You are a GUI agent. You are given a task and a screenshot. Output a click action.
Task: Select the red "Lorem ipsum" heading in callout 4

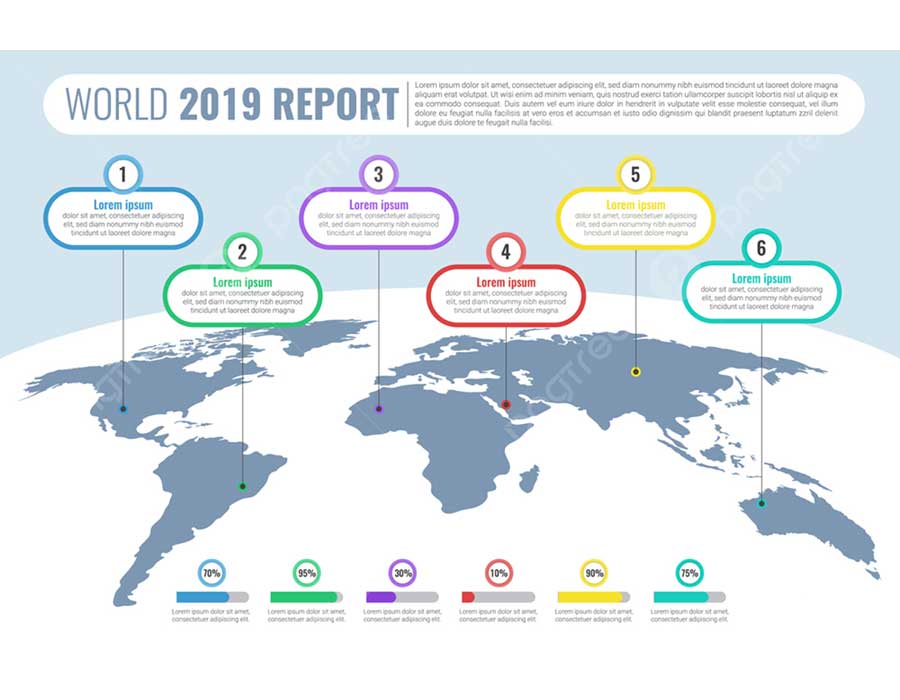click(x=506, y=282)
